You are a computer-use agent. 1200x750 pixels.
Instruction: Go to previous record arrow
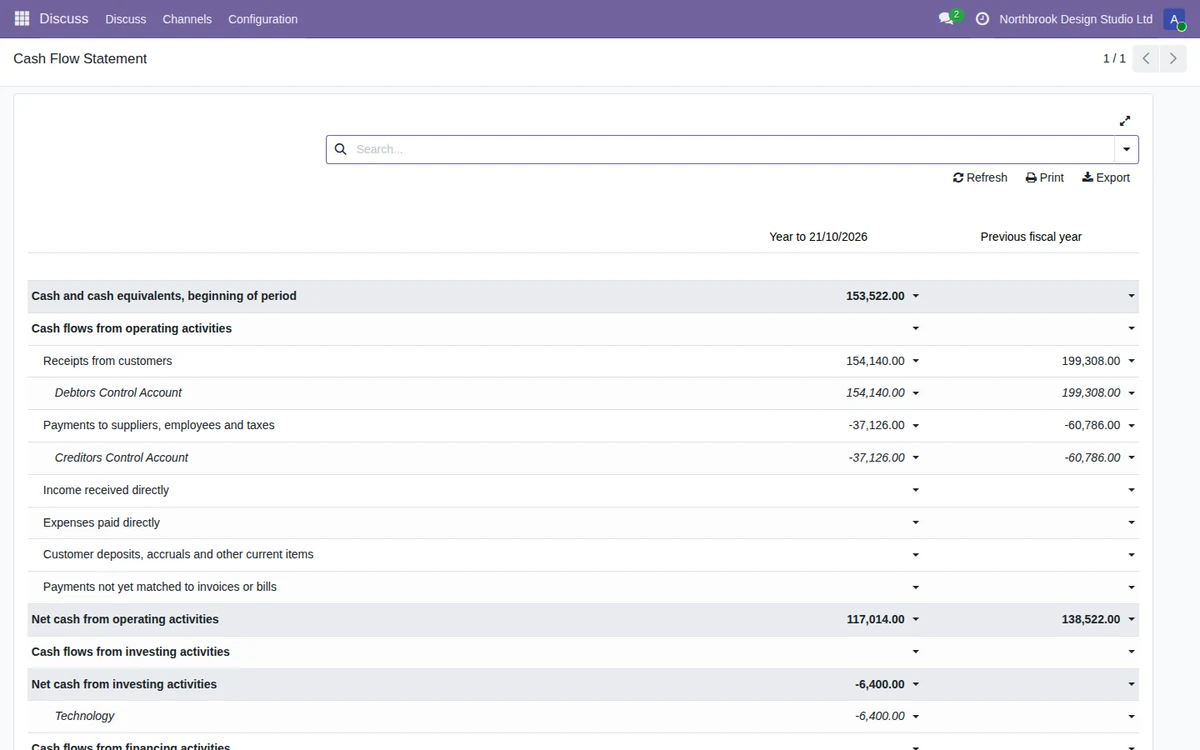[x=1146, y=59]
